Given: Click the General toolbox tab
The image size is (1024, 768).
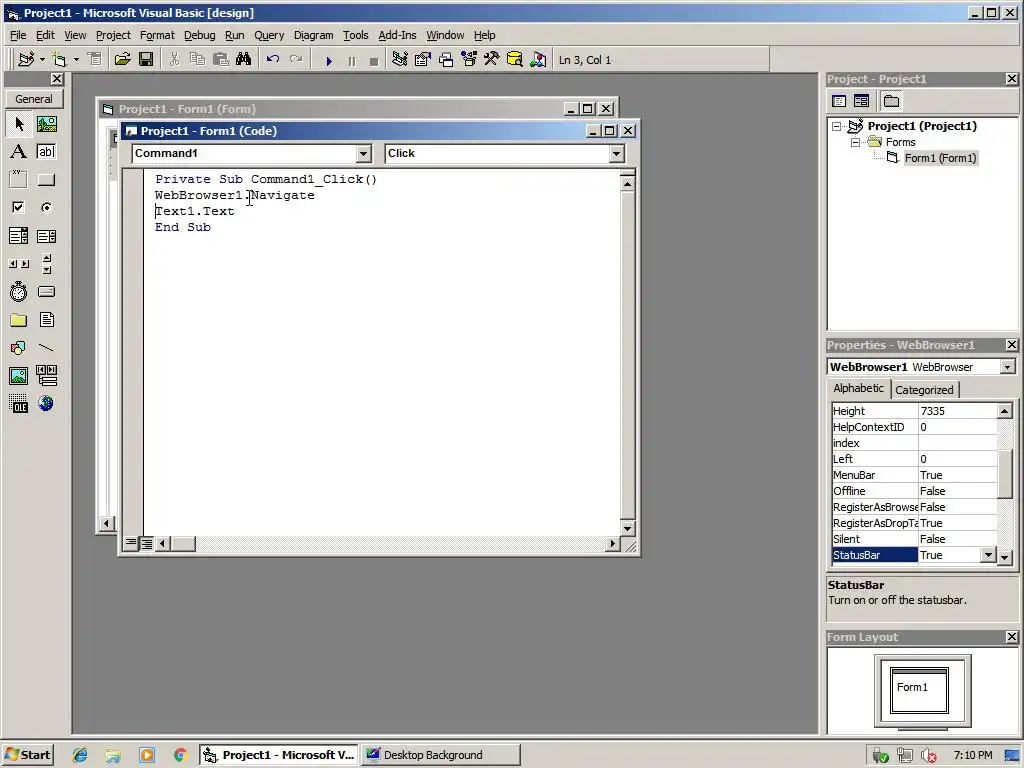Looking at the screenshot, I should 34,99.
